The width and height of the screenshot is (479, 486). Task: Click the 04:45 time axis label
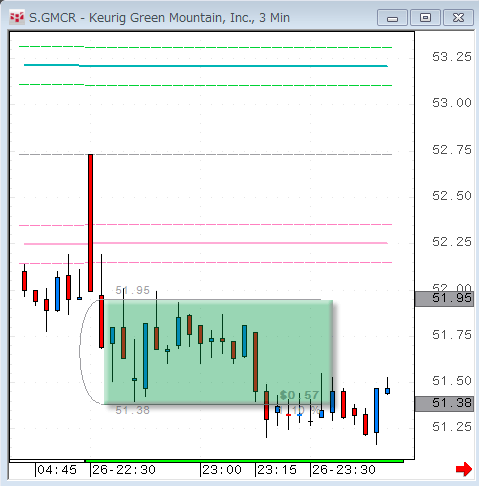(57, 470)
